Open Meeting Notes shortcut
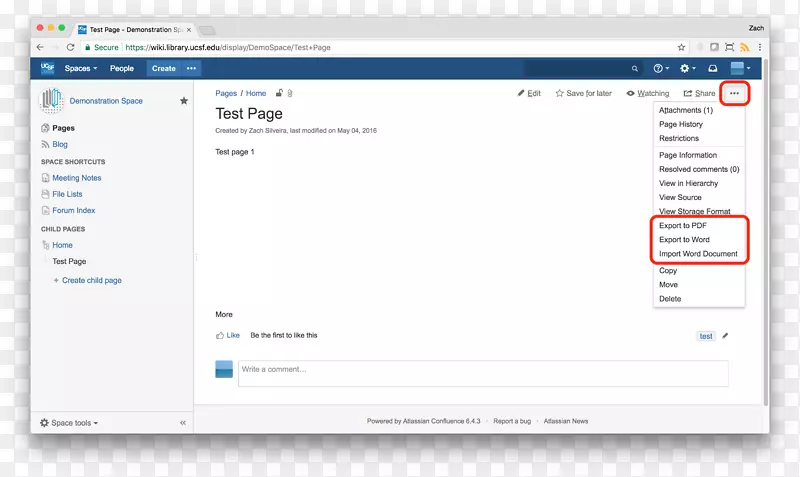 (77, 178)
